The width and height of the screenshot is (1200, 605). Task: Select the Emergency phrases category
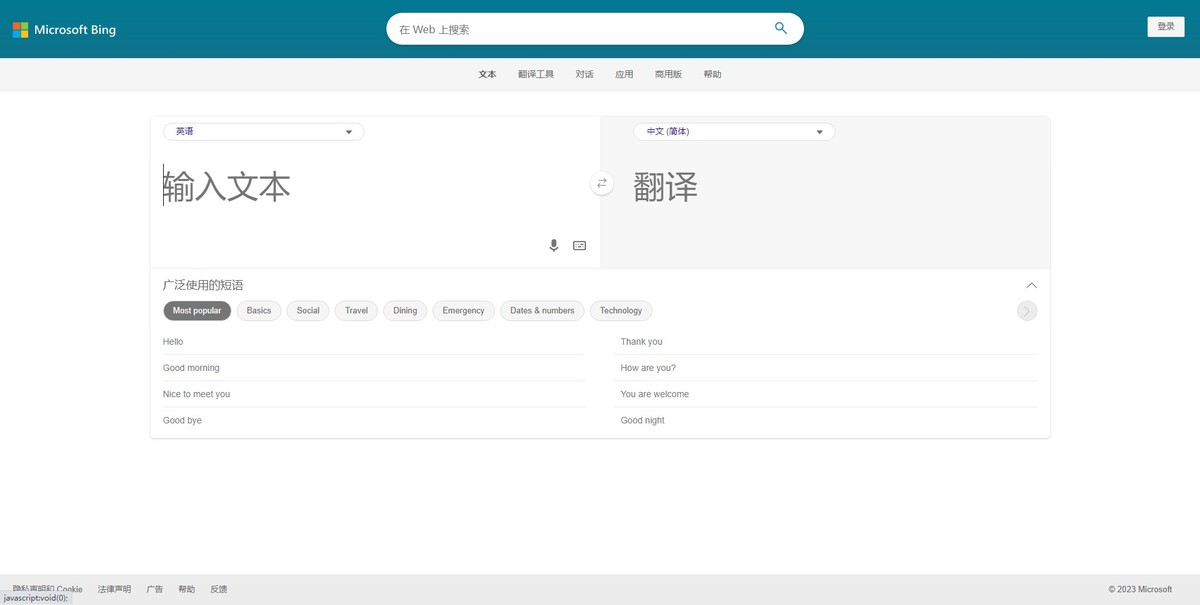click(463, 310)
